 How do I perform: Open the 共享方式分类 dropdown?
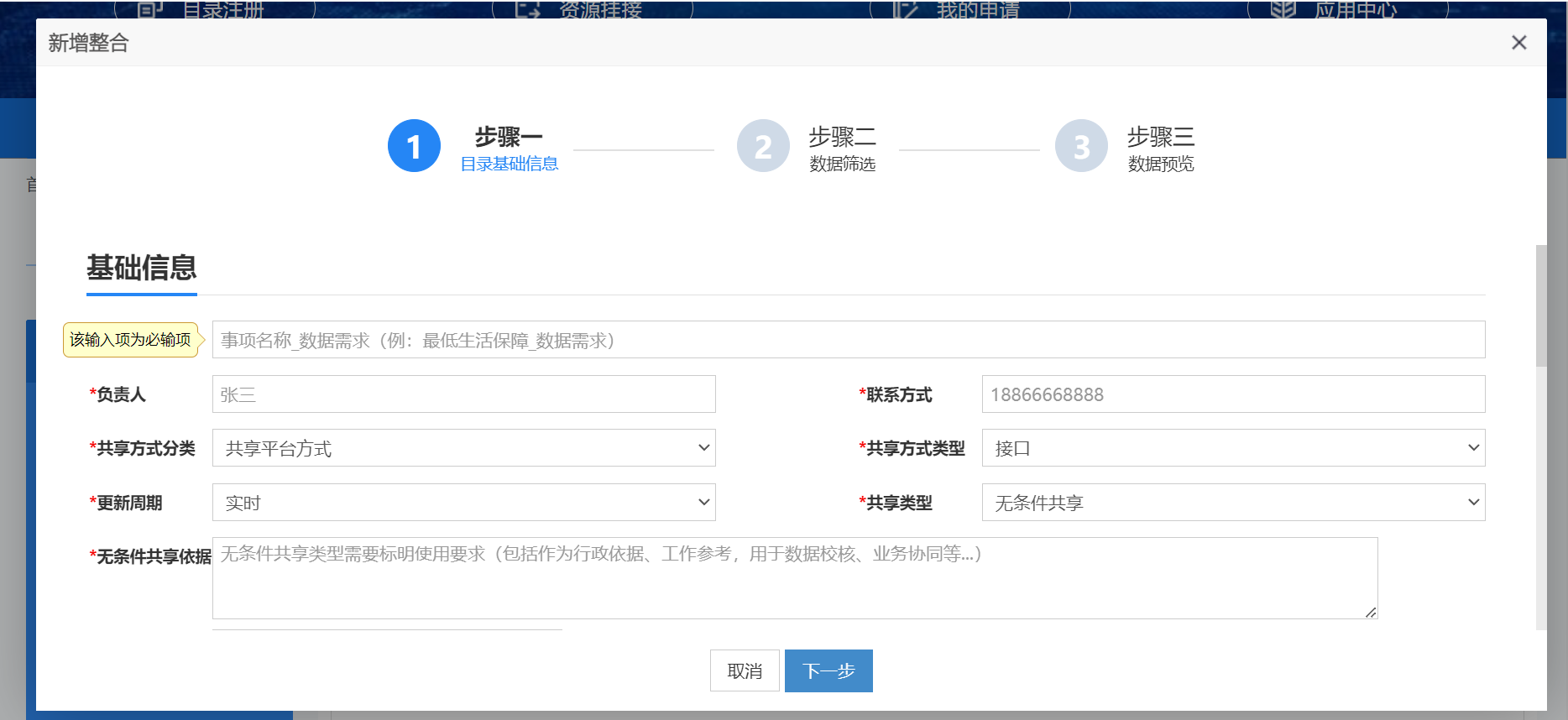click(464, 448)
